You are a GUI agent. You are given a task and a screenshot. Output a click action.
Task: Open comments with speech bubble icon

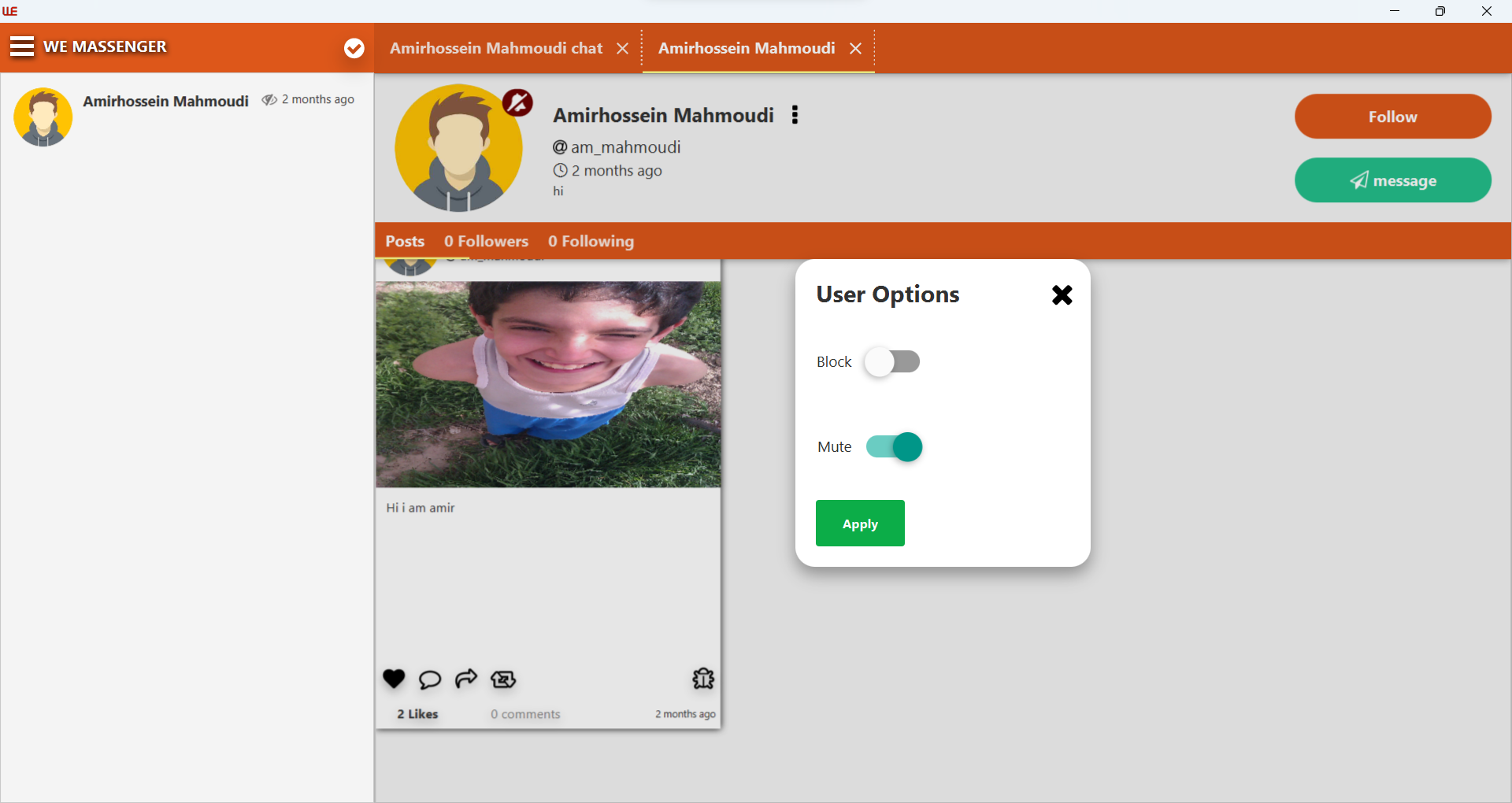[x=430, y=679]
